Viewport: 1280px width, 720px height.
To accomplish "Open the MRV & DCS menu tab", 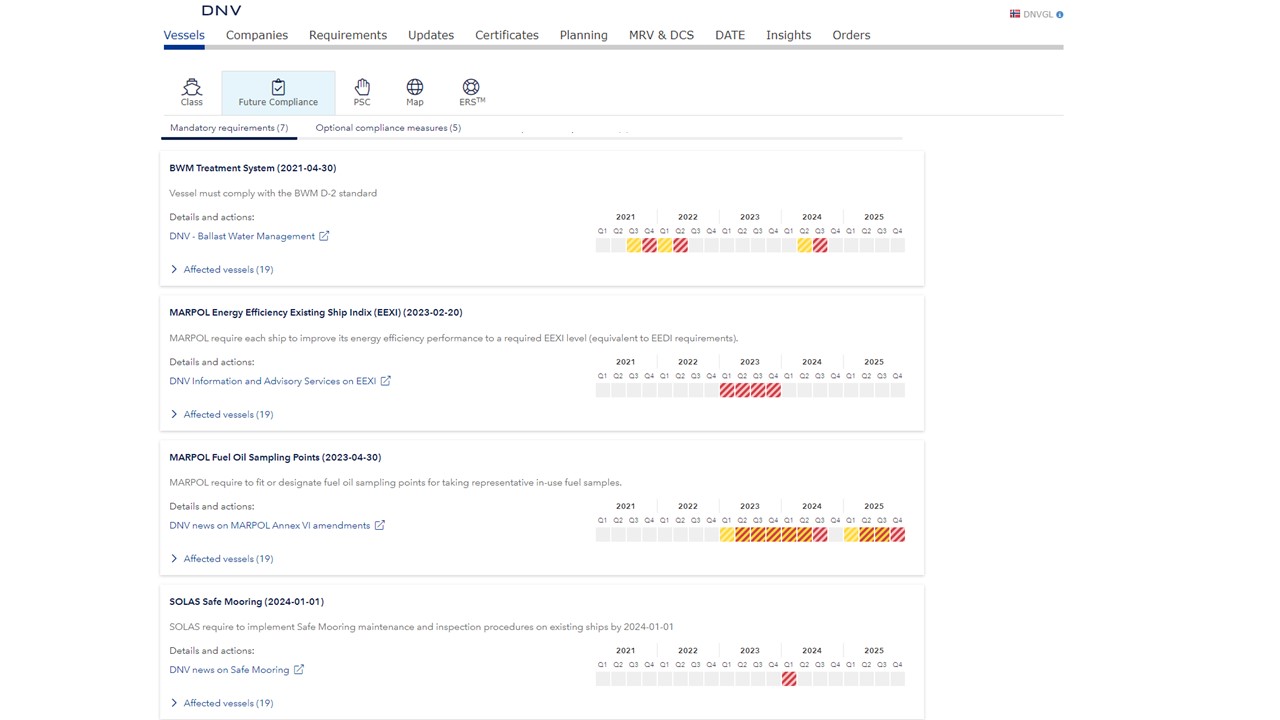I will click(661, 35).
